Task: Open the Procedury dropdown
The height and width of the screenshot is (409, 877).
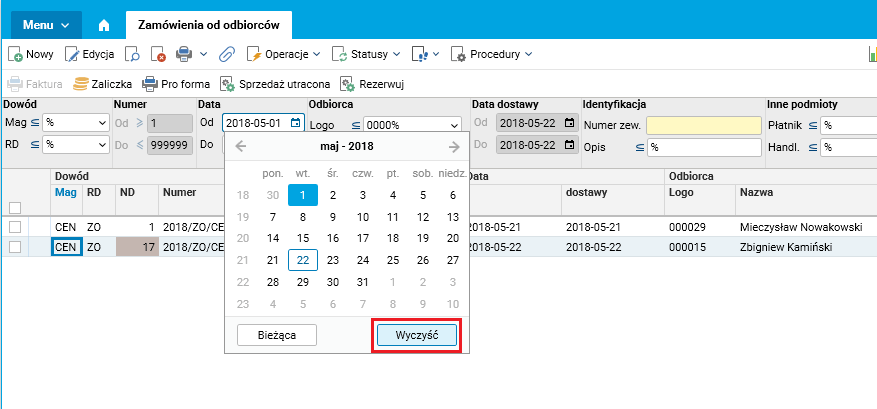Action: 492,54
